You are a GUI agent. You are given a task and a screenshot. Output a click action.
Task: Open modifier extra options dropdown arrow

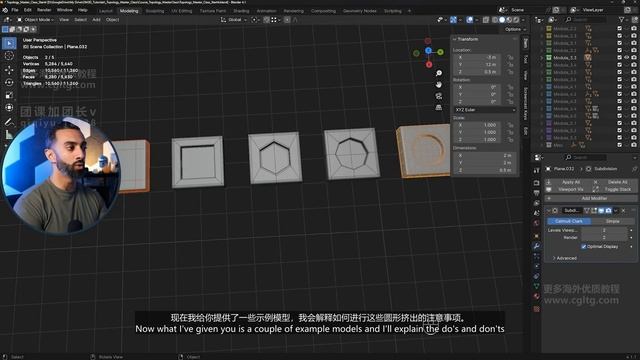[x=616, y=211]
